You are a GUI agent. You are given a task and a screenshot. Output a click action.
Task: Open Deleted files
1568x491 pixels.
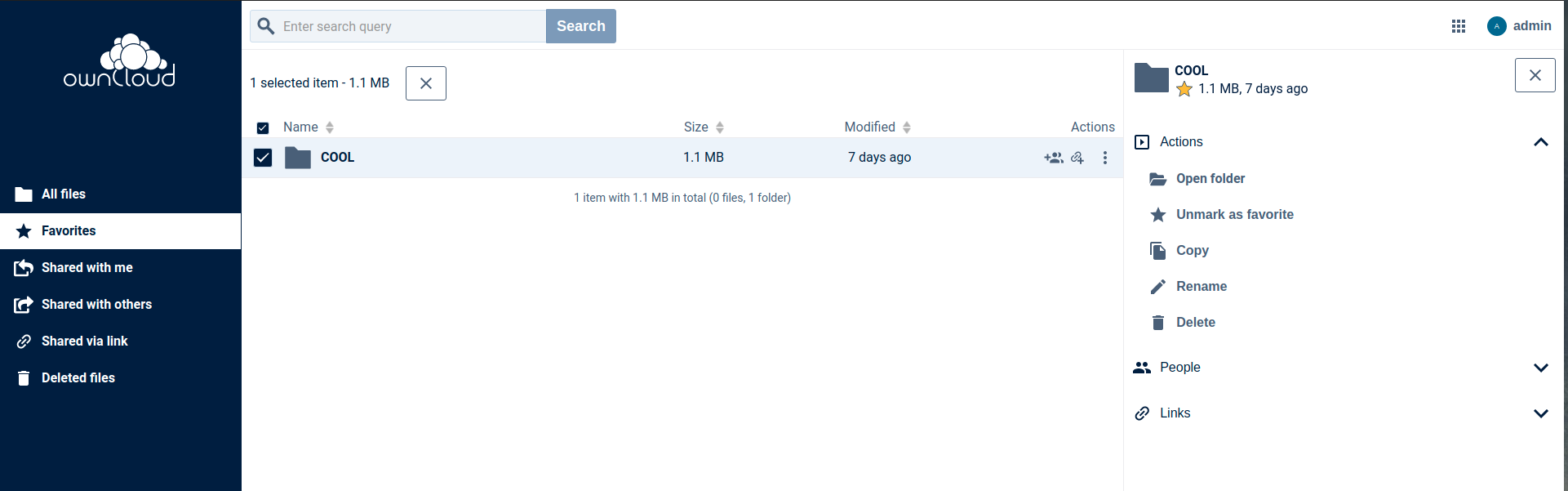click(121, 378)
